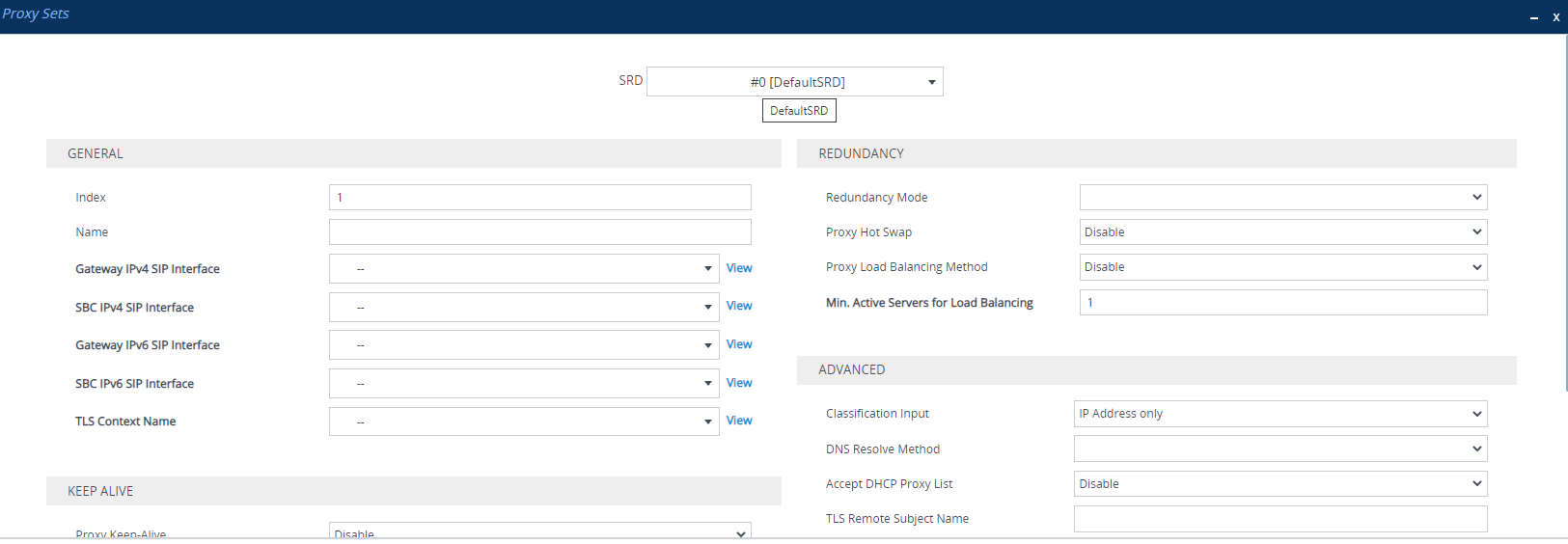The height and width of the screenshot is (544, 1568).
Task: Open the Redundancy Mode dropdown
Action: [1282, 198]
